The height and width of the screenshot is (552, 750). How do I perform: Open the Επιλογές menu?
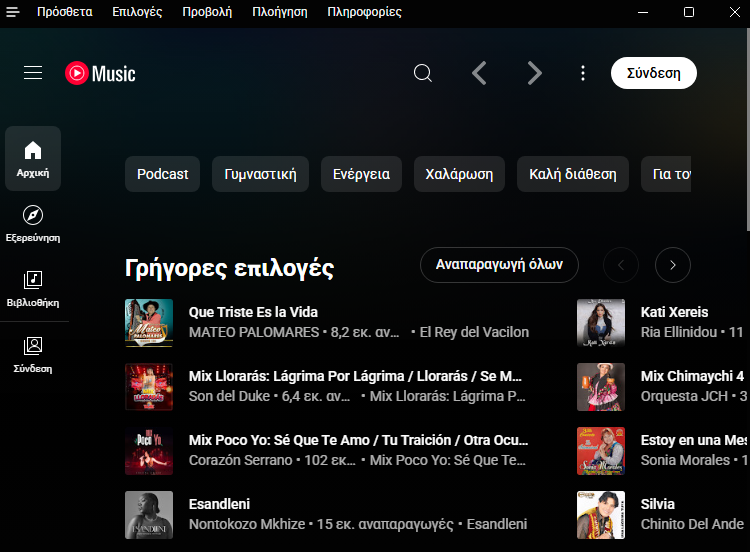[137, 12]
